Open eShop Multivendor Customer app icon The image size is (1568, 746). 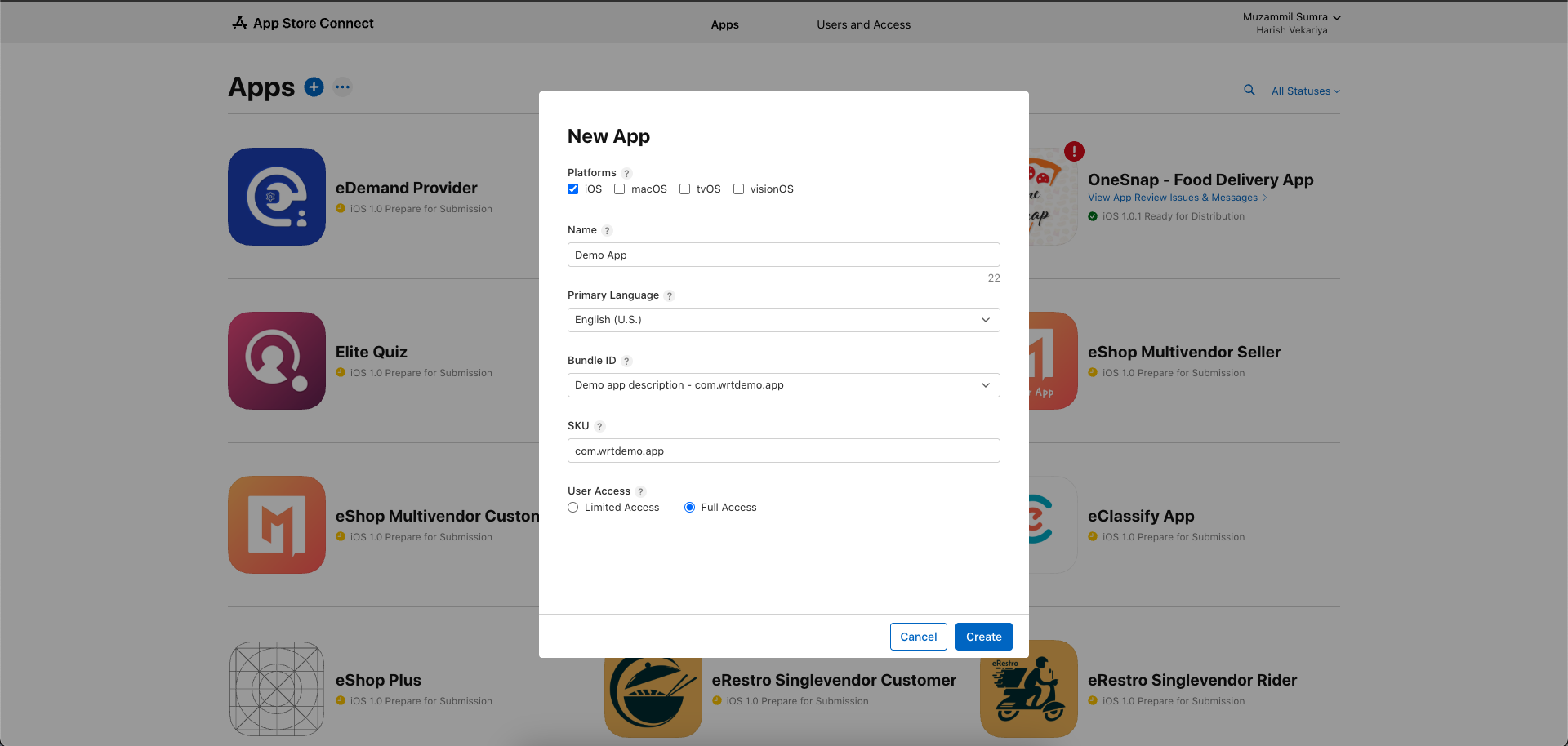[277, 525]
